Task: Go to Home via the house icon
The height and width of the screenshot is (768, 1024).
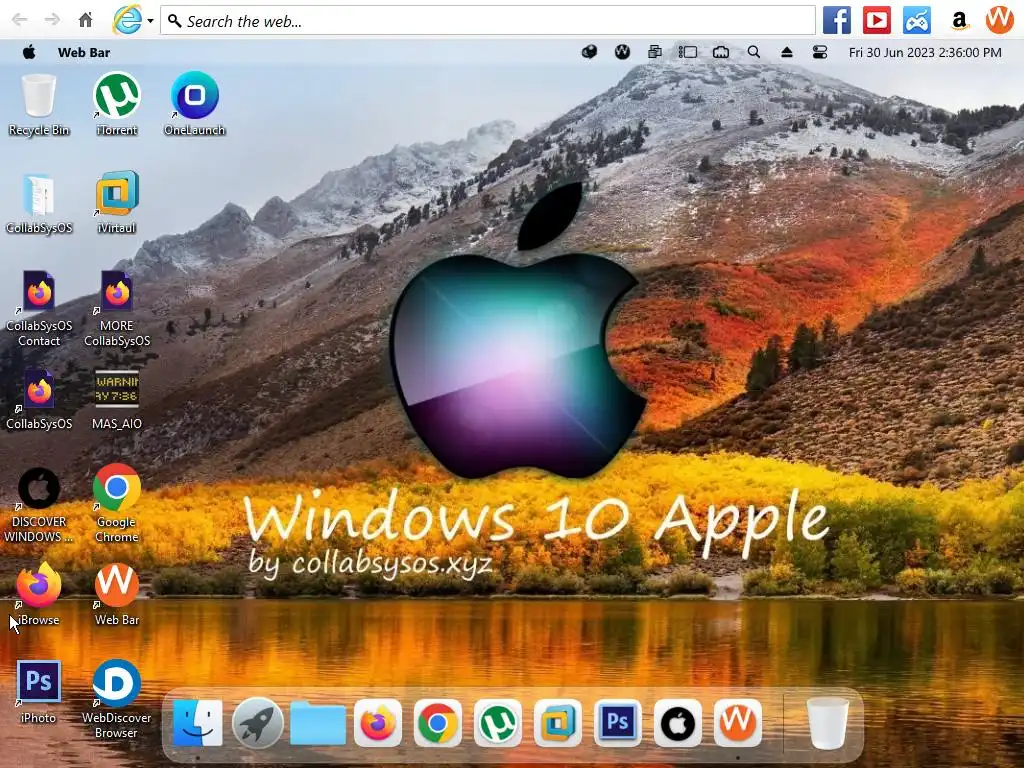Action: 86,20
